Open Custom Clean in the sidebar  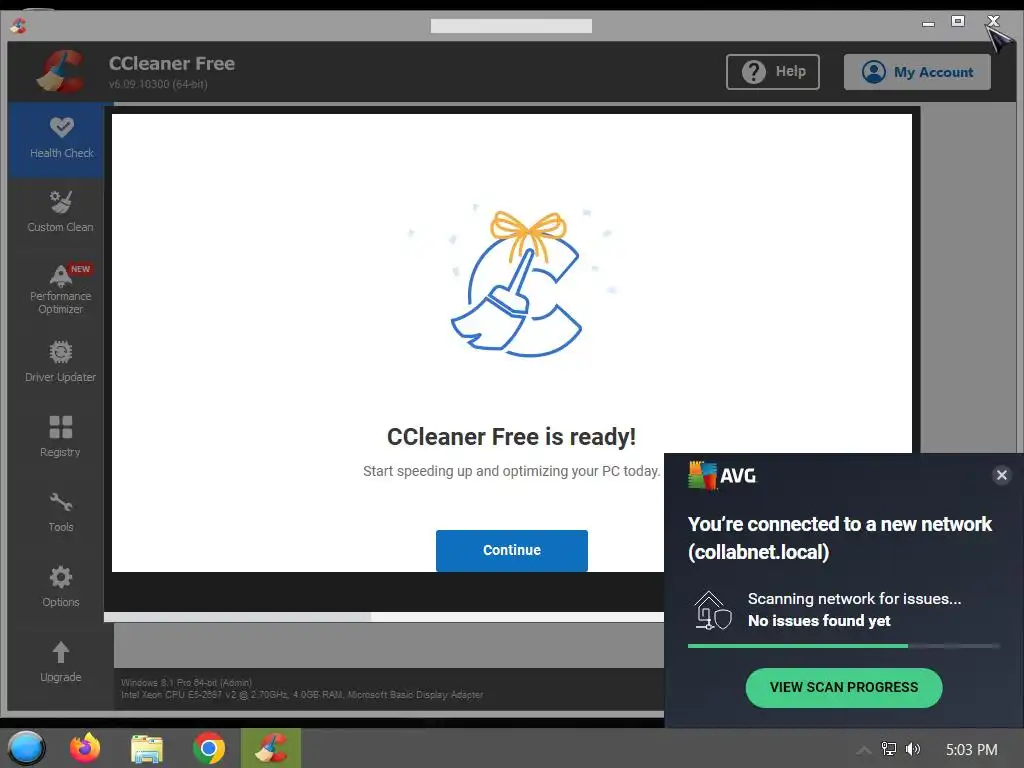coord(60,212)
